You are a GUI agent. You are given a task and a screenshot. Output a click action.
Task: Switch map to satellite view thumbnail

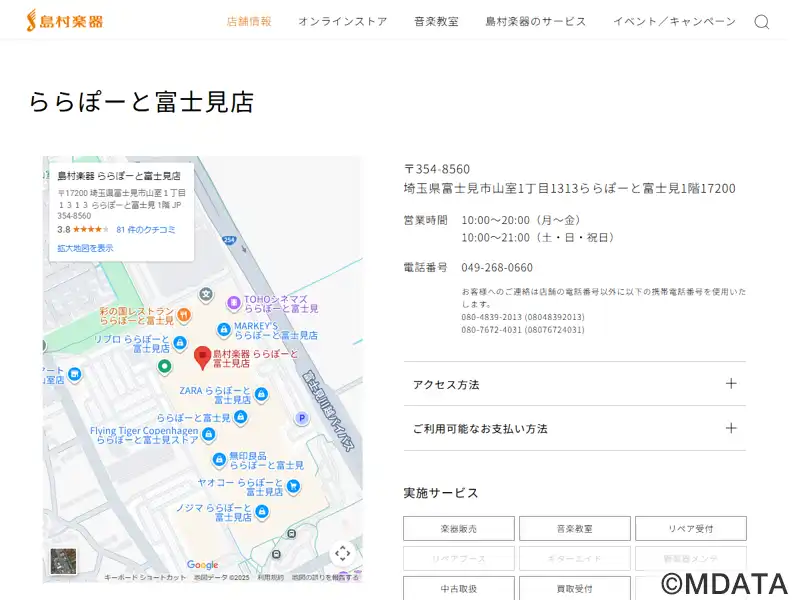pos(63,562)
